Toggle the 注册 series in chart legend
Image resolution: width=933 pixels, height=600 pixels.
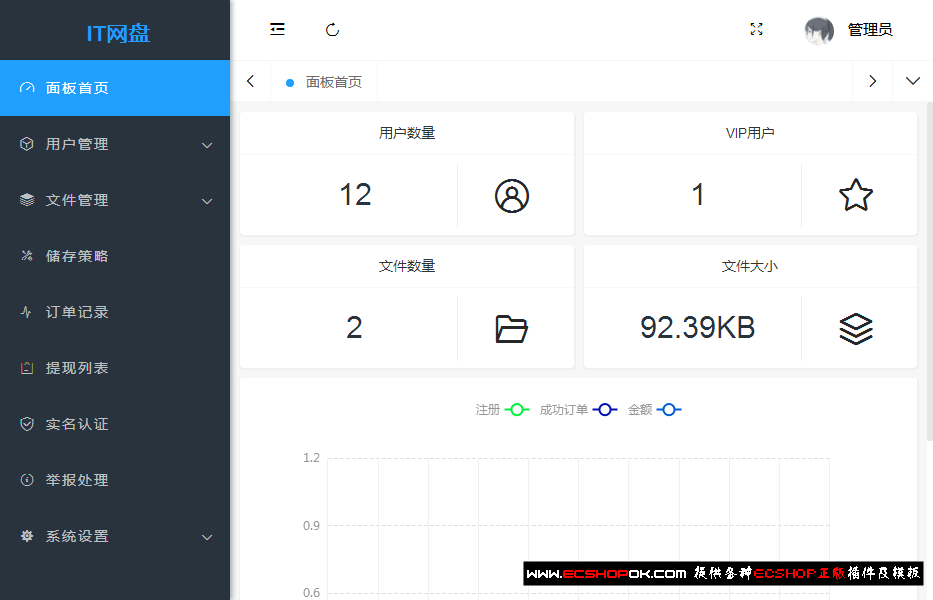coord(502,410)
